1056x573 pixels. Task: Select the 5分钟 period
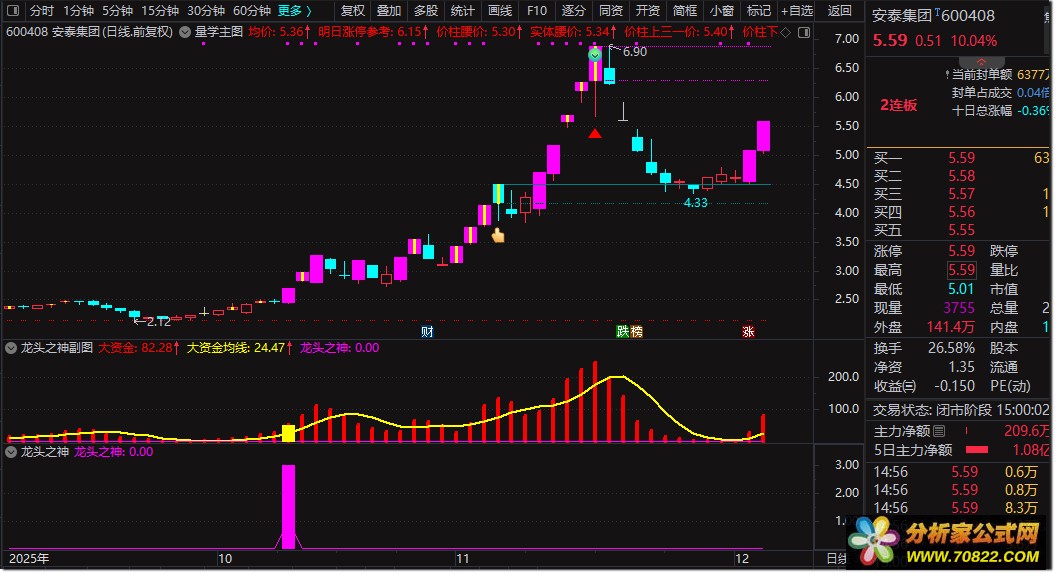[117, 11]
